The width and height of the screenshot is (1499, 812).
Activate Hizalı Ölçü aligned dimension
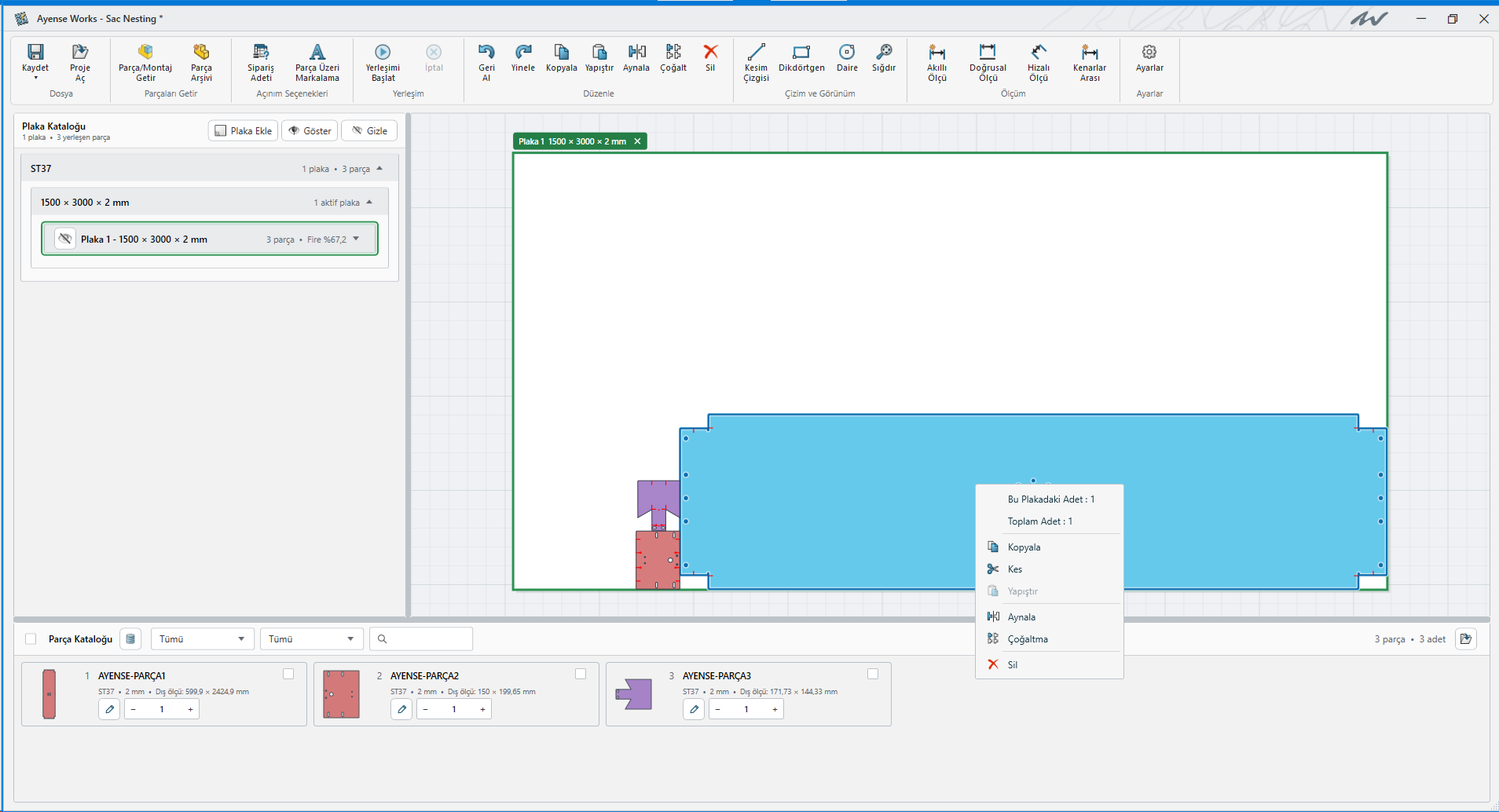(x=1039, y=62)
